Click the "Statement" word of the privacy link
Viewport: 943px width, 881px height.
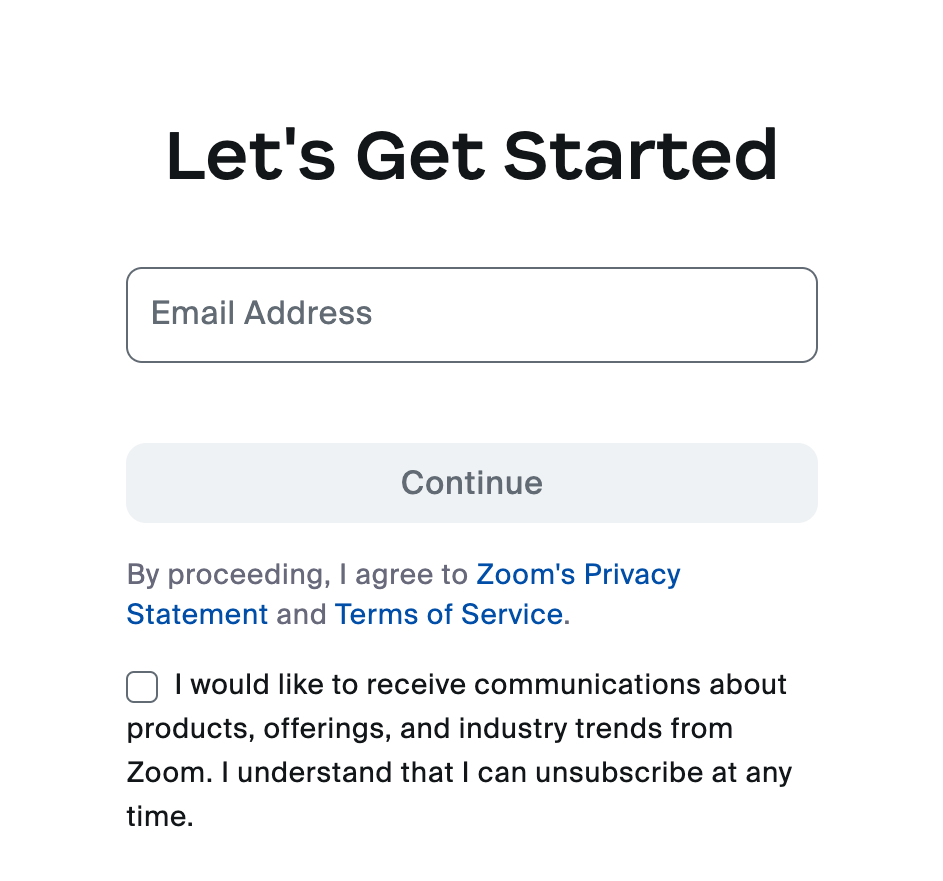click(x=197, y=614)
